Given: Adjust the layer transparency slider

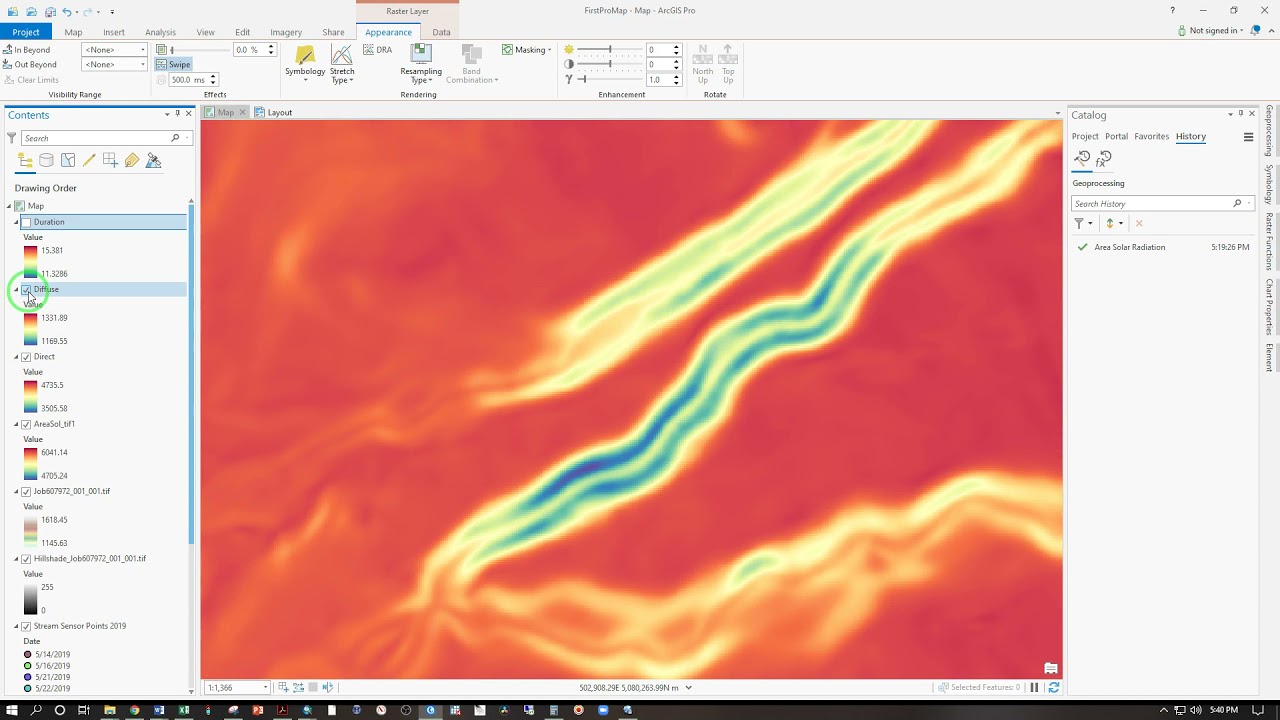Looking at the screenshot, I should [200, 50].
